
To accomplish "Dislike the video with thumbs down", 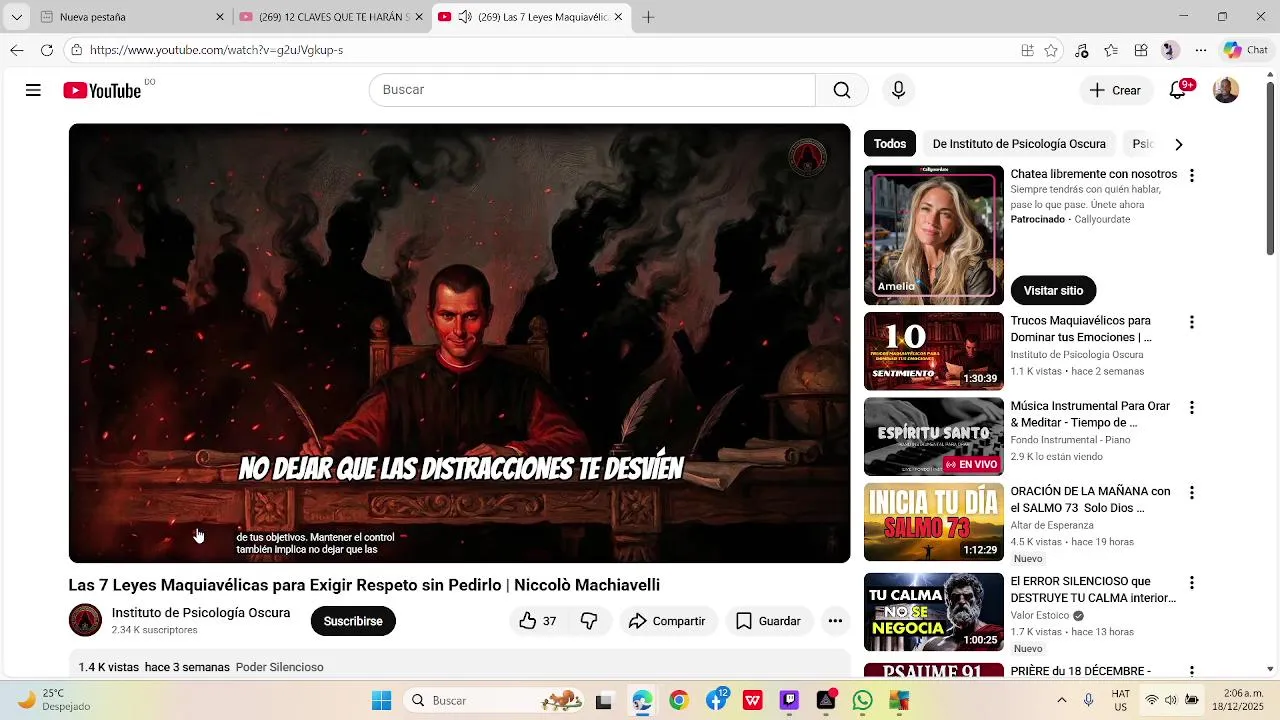I will (x=589, y=621).
